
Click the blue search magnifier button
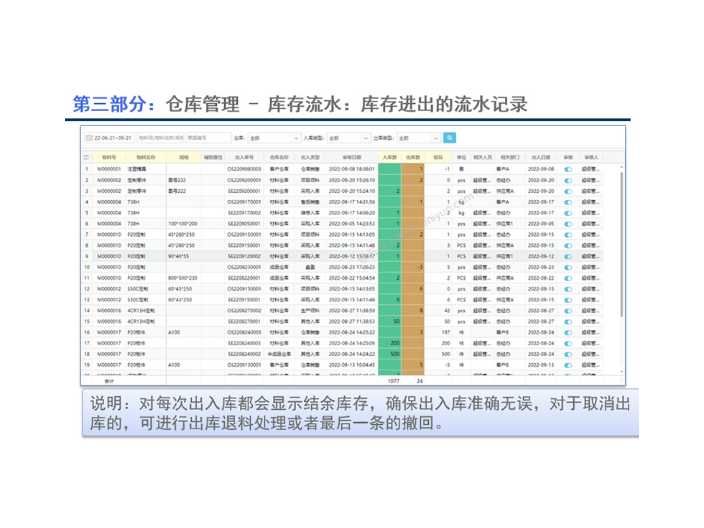click(x=449, y=138)
